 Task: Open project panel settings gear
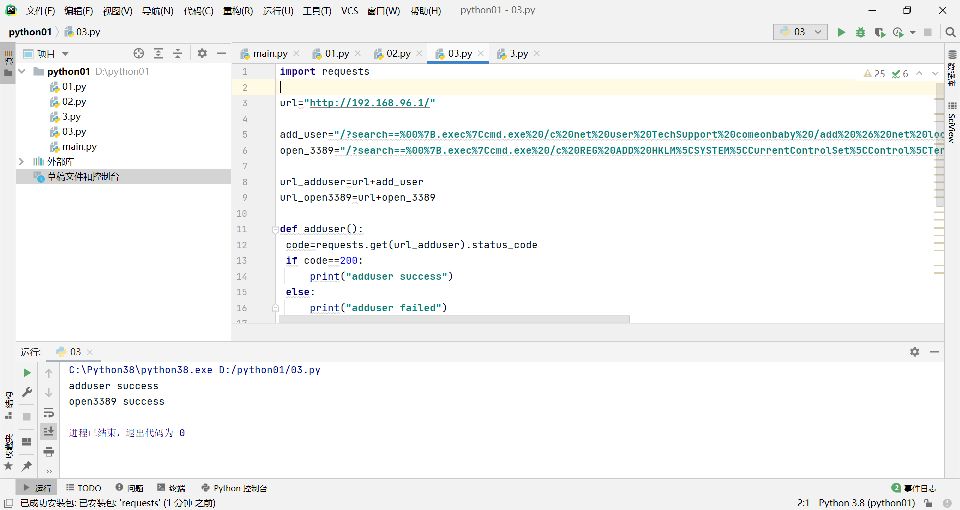click(x=202, y=53)
